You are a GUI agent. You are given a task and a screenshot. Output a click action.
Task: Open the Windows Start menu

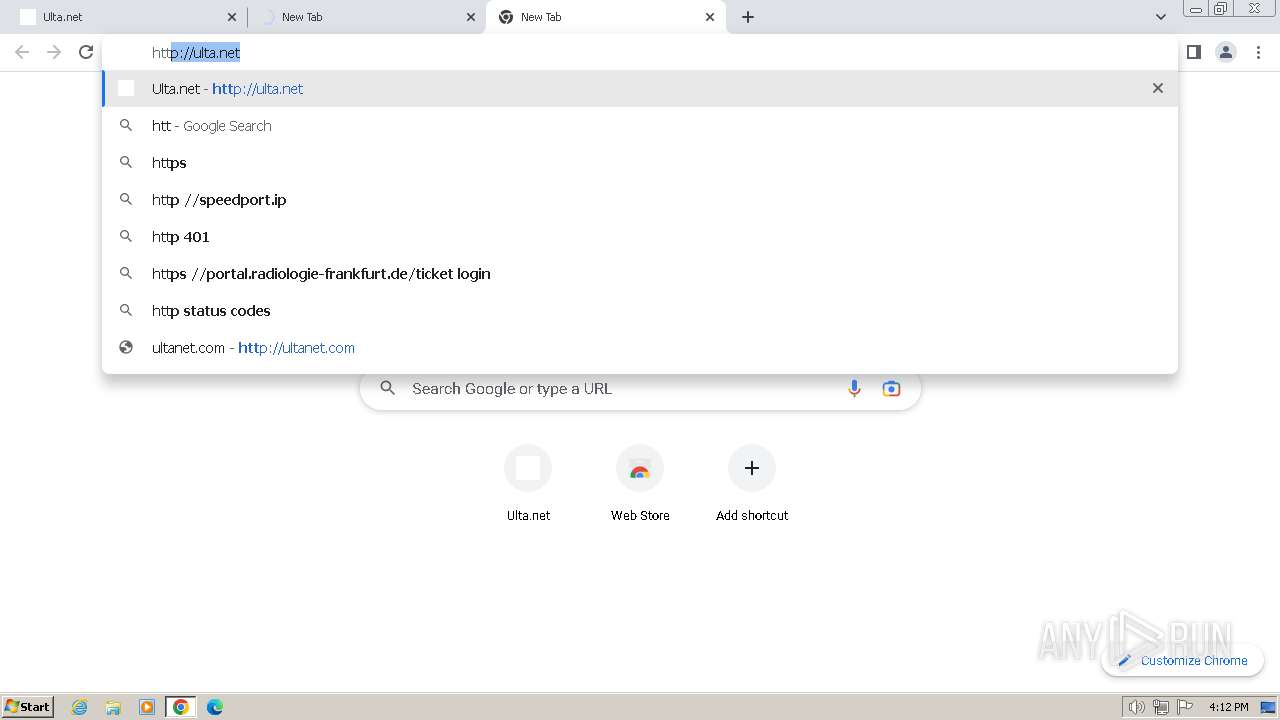click(28, 707)
